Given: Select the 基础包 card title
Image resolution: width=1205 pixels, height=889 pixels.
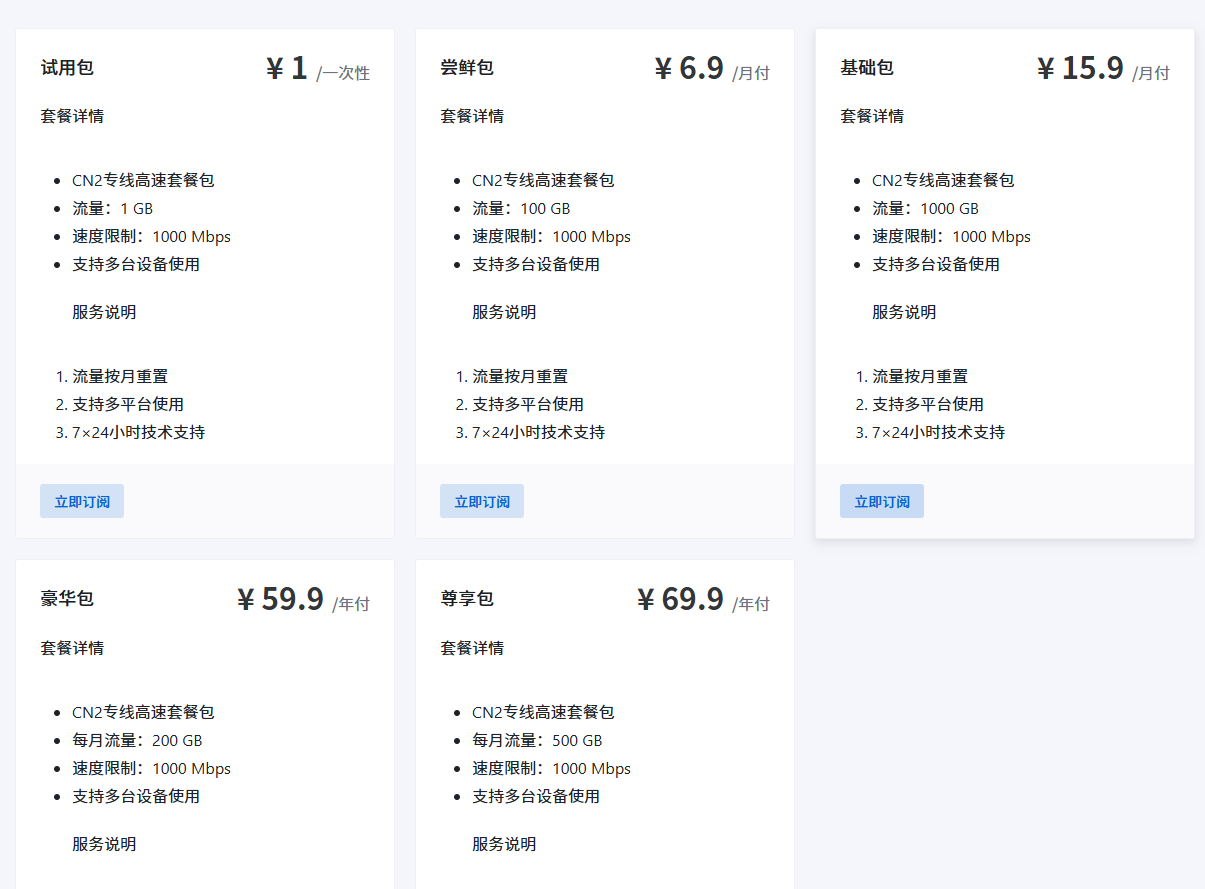Looking at the screenshot, I should click(867, 68).
